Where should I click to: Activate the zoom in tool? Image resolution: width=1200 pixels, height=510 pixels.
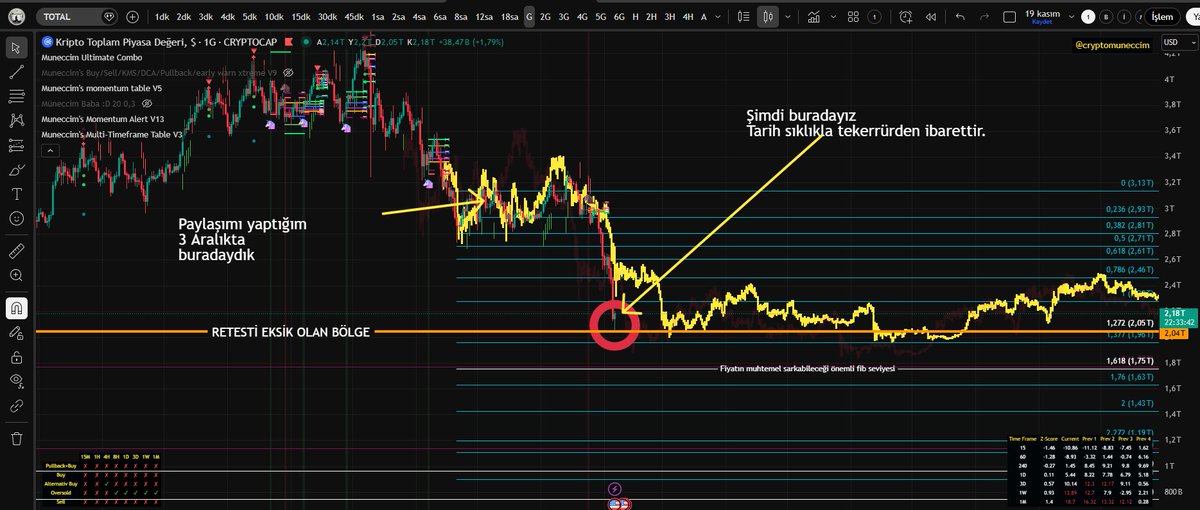click(x=16, y=274)
